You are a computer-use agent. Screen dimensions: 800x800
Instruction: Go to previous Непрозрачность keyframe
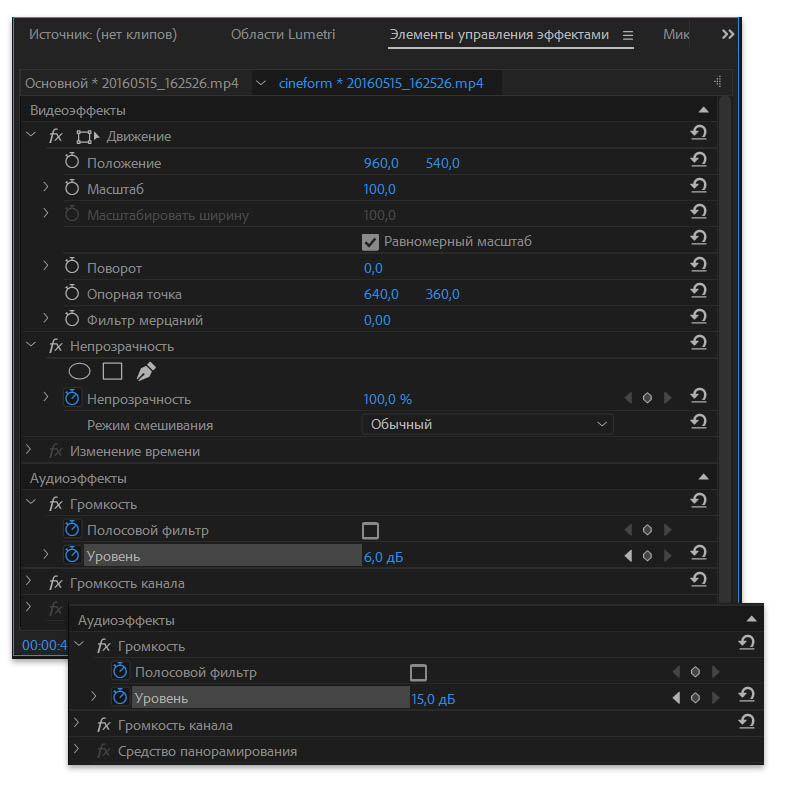(629, 398)
